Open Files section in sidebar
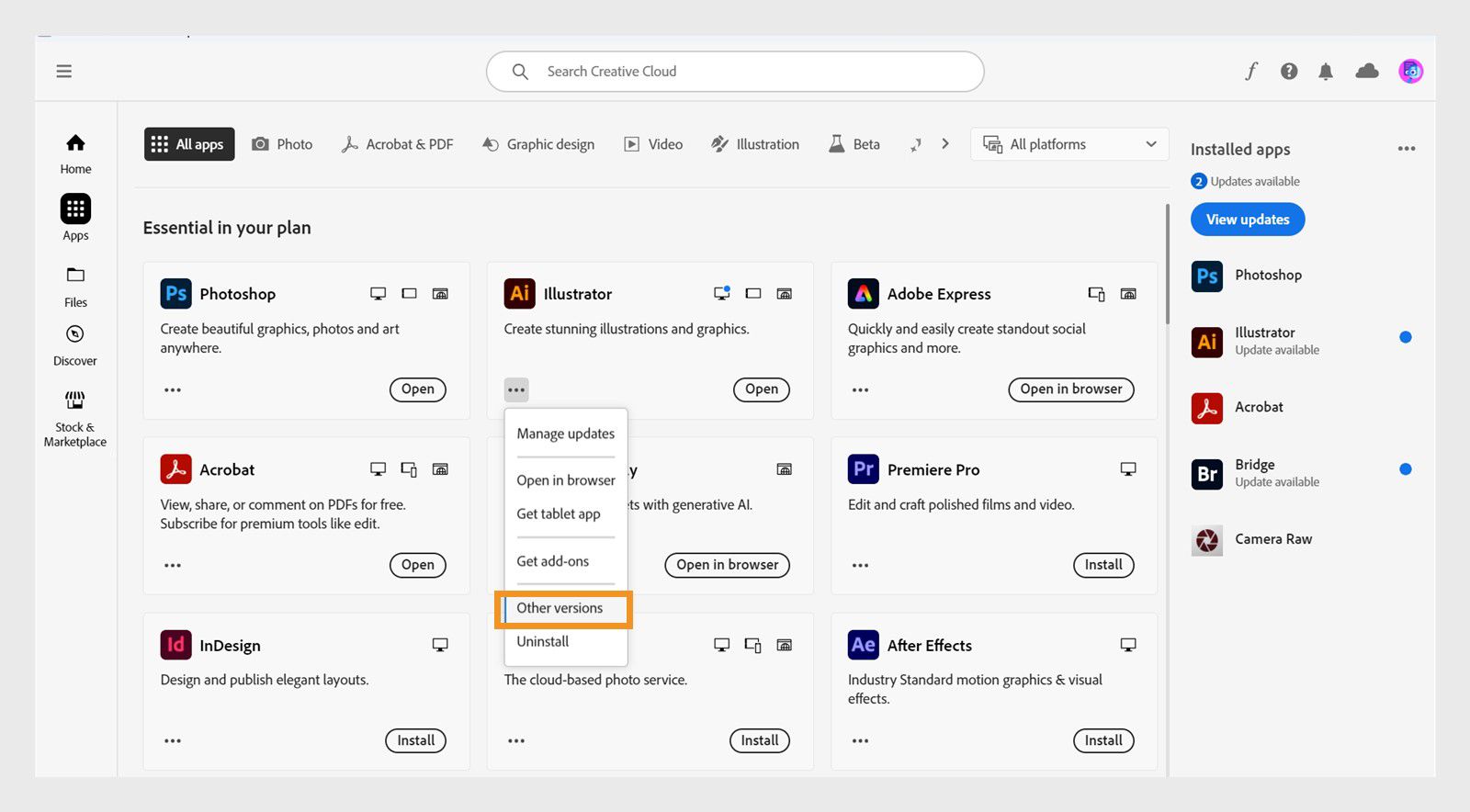The height and width of the screenshot is (812, 1470). (x=75, y=287)
